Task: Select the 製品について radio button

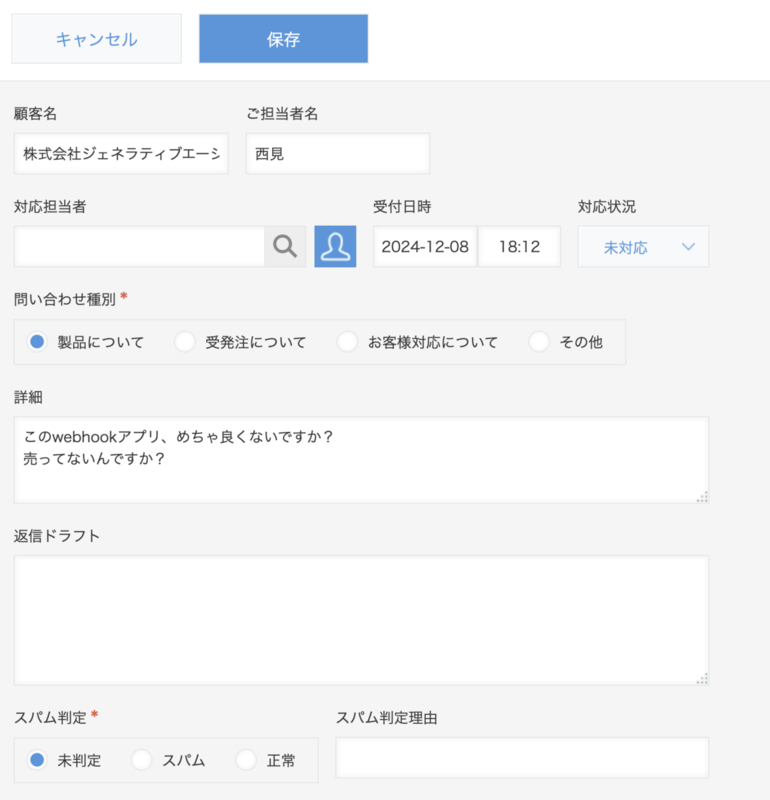Action: point(37,341)
